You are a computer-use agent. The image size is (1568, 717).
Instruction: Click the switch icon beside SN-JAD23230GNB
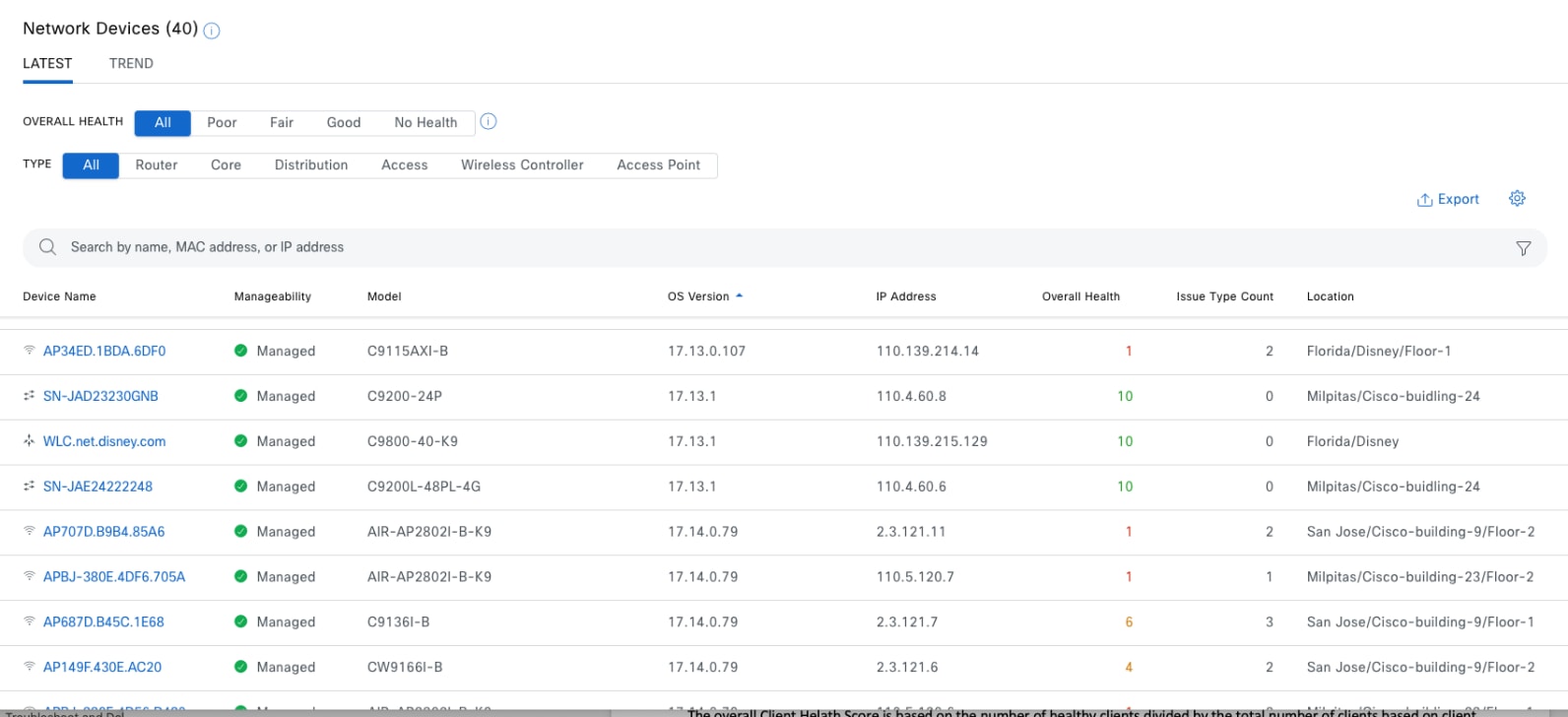[30, 396]
